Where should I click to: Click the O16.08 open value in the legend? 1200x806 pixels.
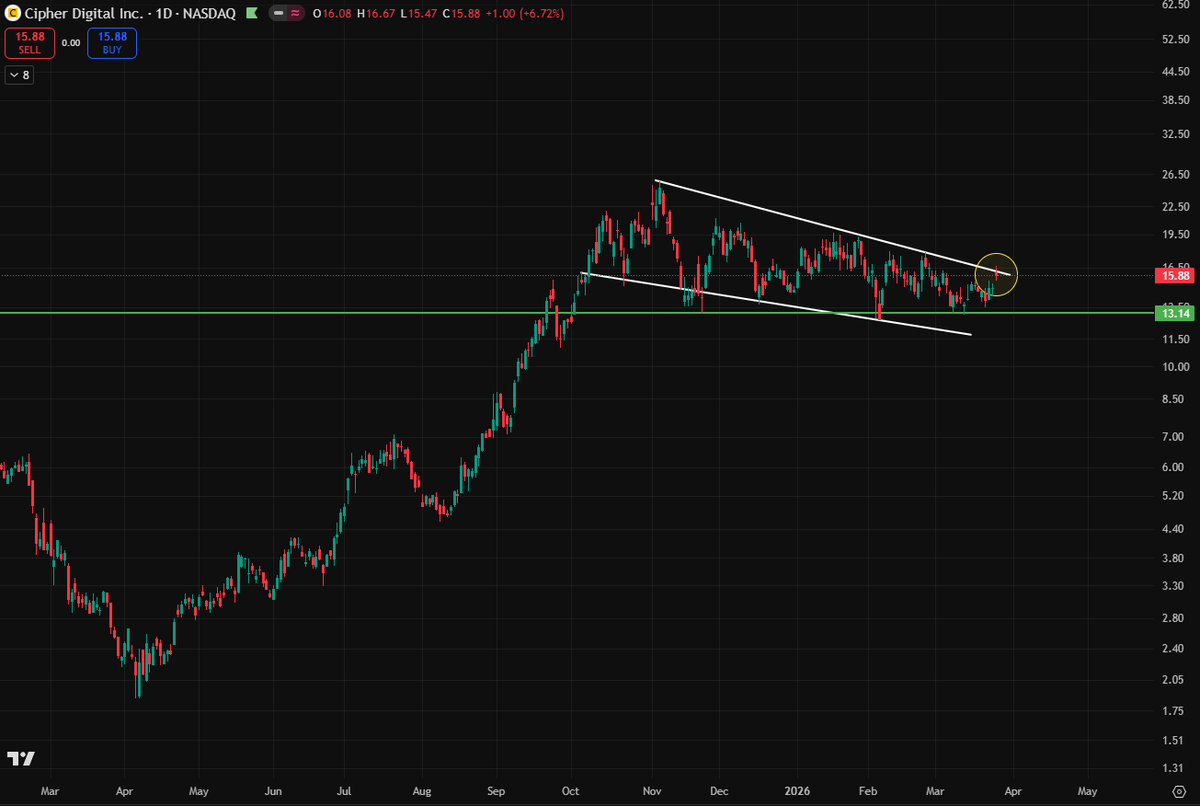[x=331, y=14]
